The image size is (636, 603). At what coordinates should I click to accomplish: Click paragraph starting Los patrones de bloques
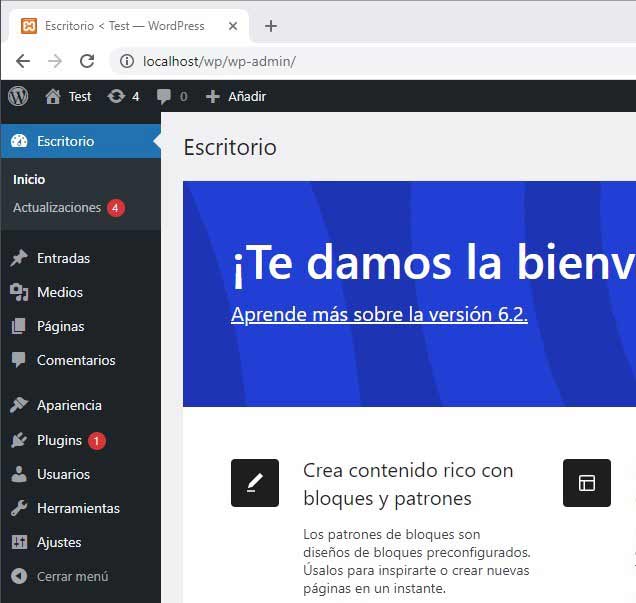(417, 561)
